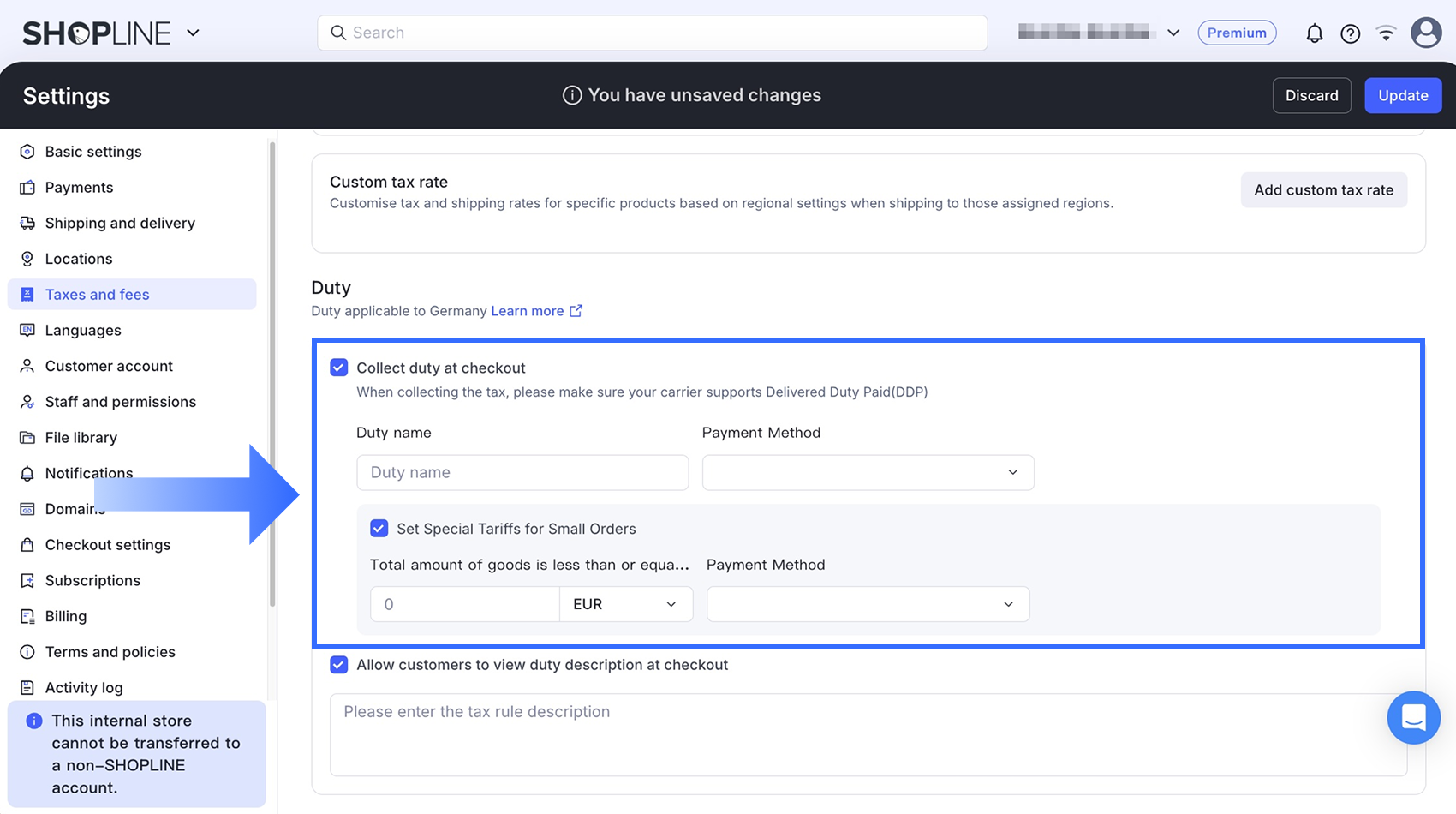This screenshot has height=814, width=1456.
Task: Click the Duty name input field
Action: 522,472
